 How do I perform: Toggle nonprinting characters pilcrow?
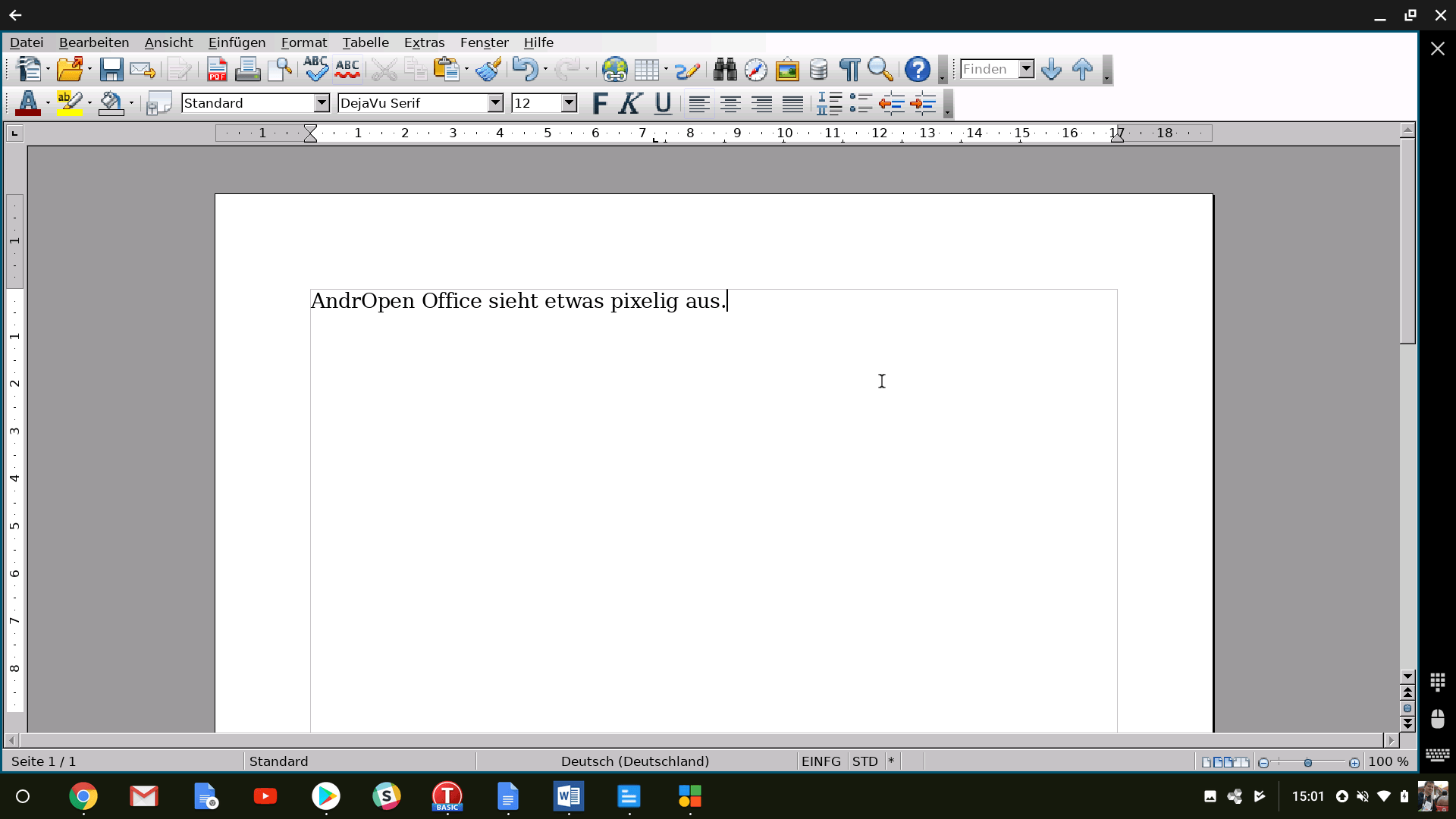click(x=849, y=70)
